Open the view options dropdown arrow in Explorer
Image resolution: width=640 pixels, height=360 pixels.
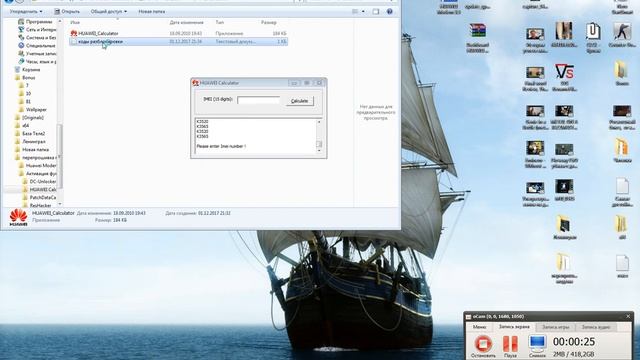point(363,11)
